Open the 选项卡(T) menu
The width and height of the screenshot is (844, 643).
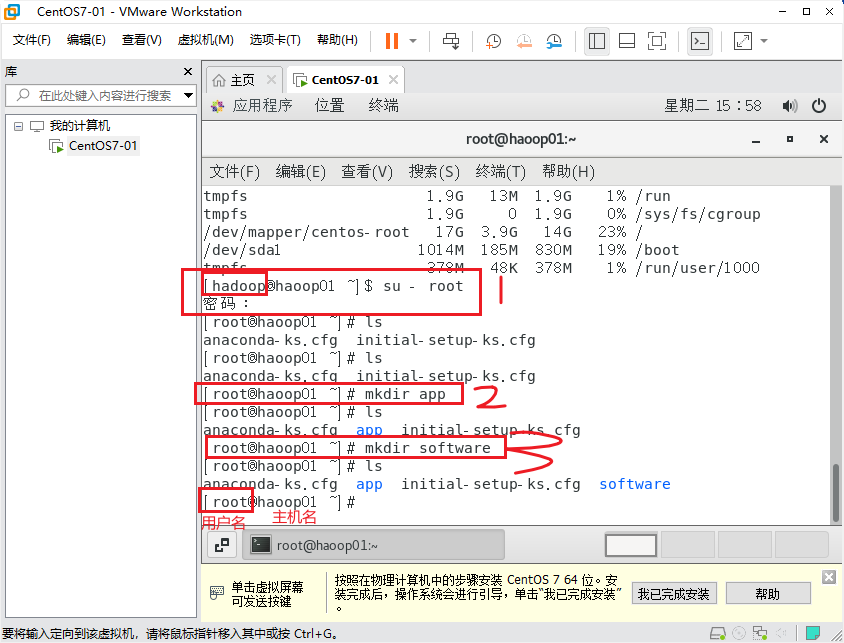pos(275,40)
